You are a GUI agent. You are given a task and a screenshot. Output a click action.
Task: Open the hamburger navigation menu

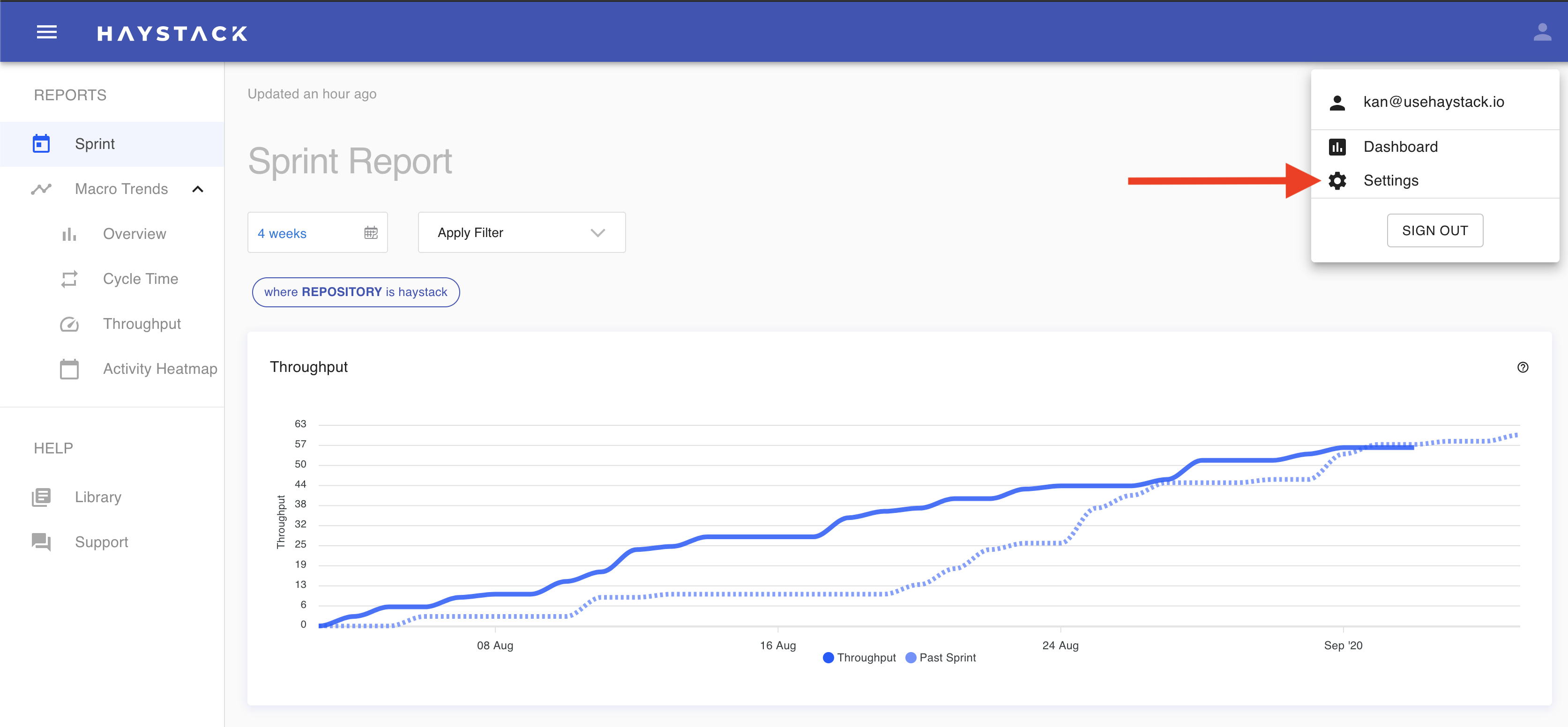point(46,32)
